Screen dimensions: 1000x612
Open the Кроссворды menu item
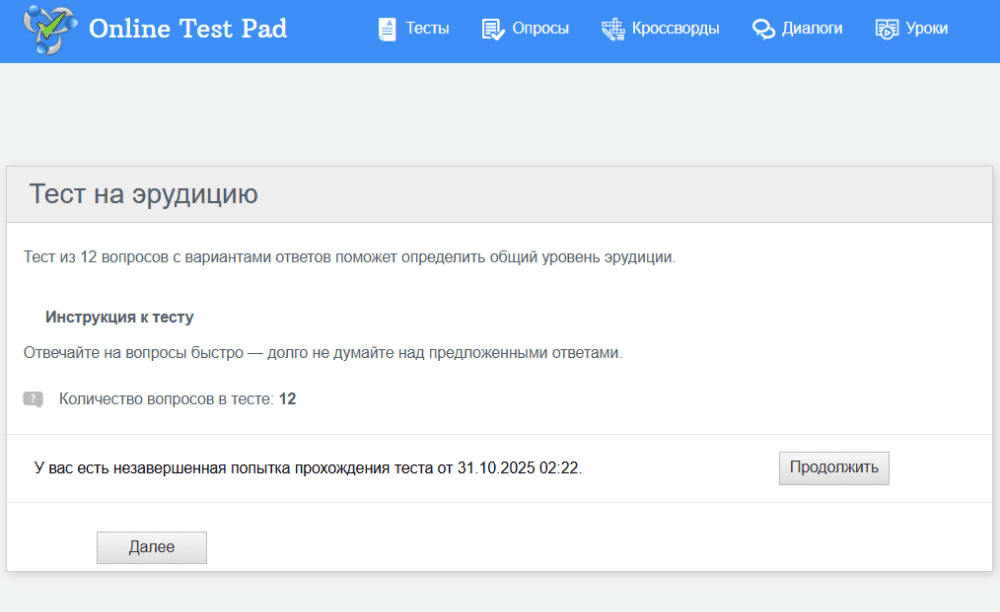click(x=675, y=29)
